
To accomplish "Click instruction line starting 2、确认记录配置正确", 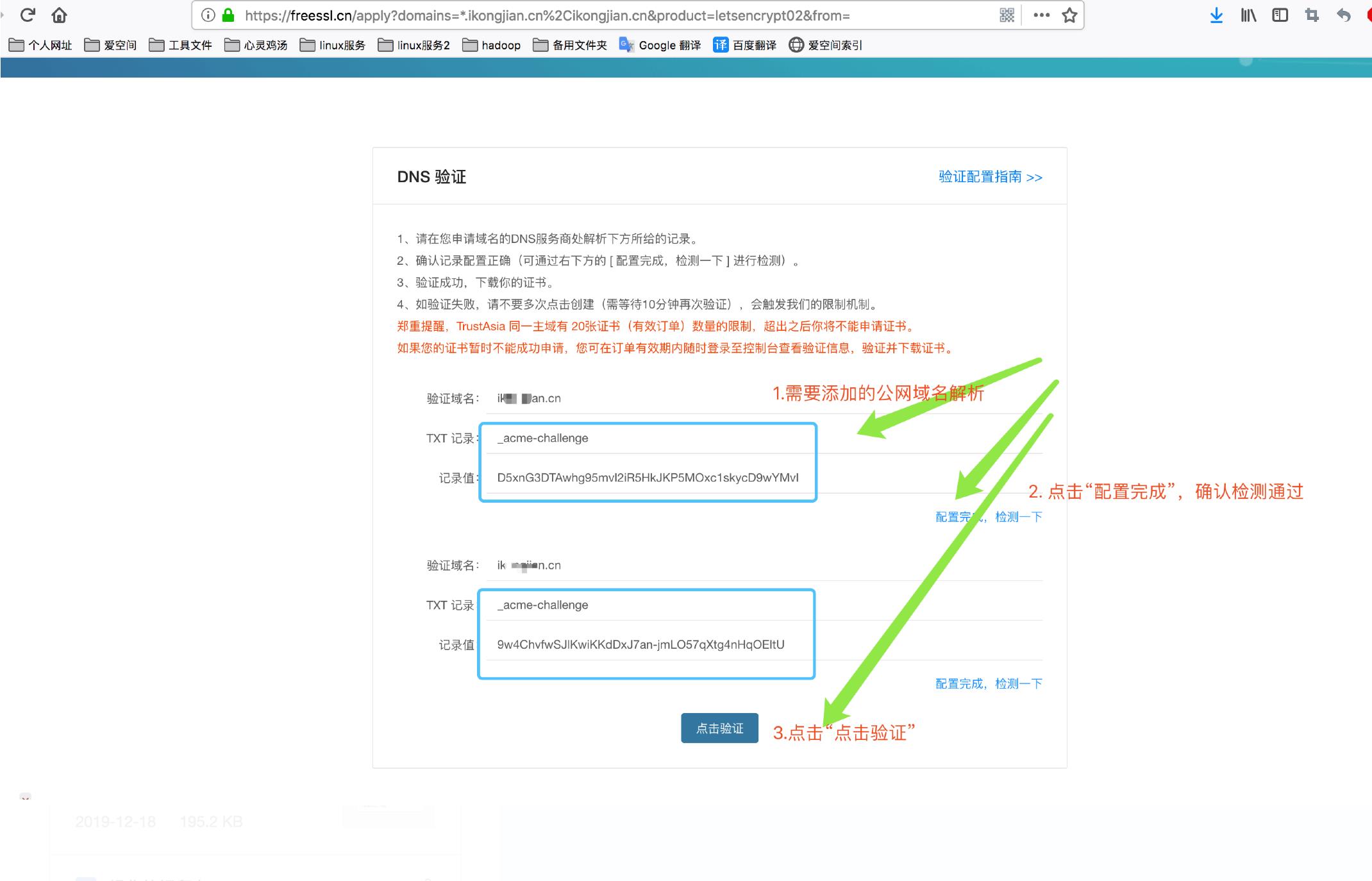I will 598,261.
